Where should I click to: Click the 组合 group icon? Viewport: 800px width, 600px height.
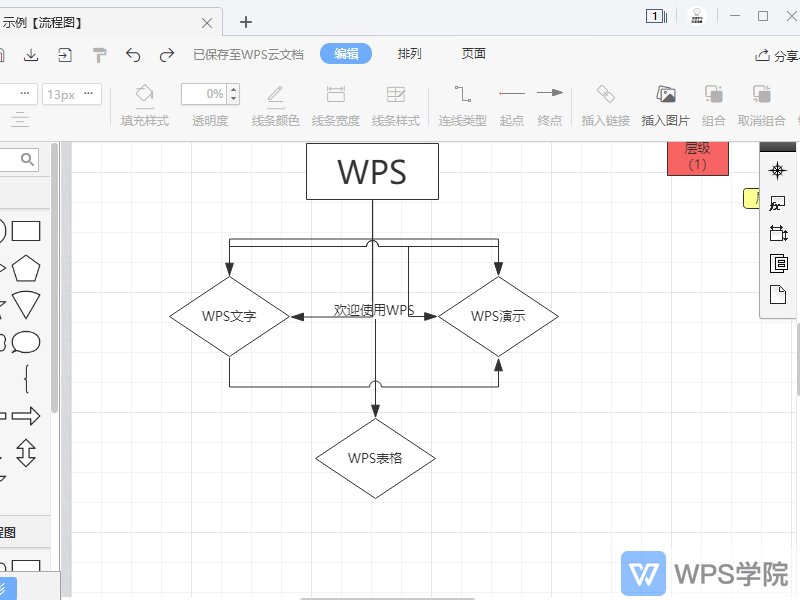point(713,94)
